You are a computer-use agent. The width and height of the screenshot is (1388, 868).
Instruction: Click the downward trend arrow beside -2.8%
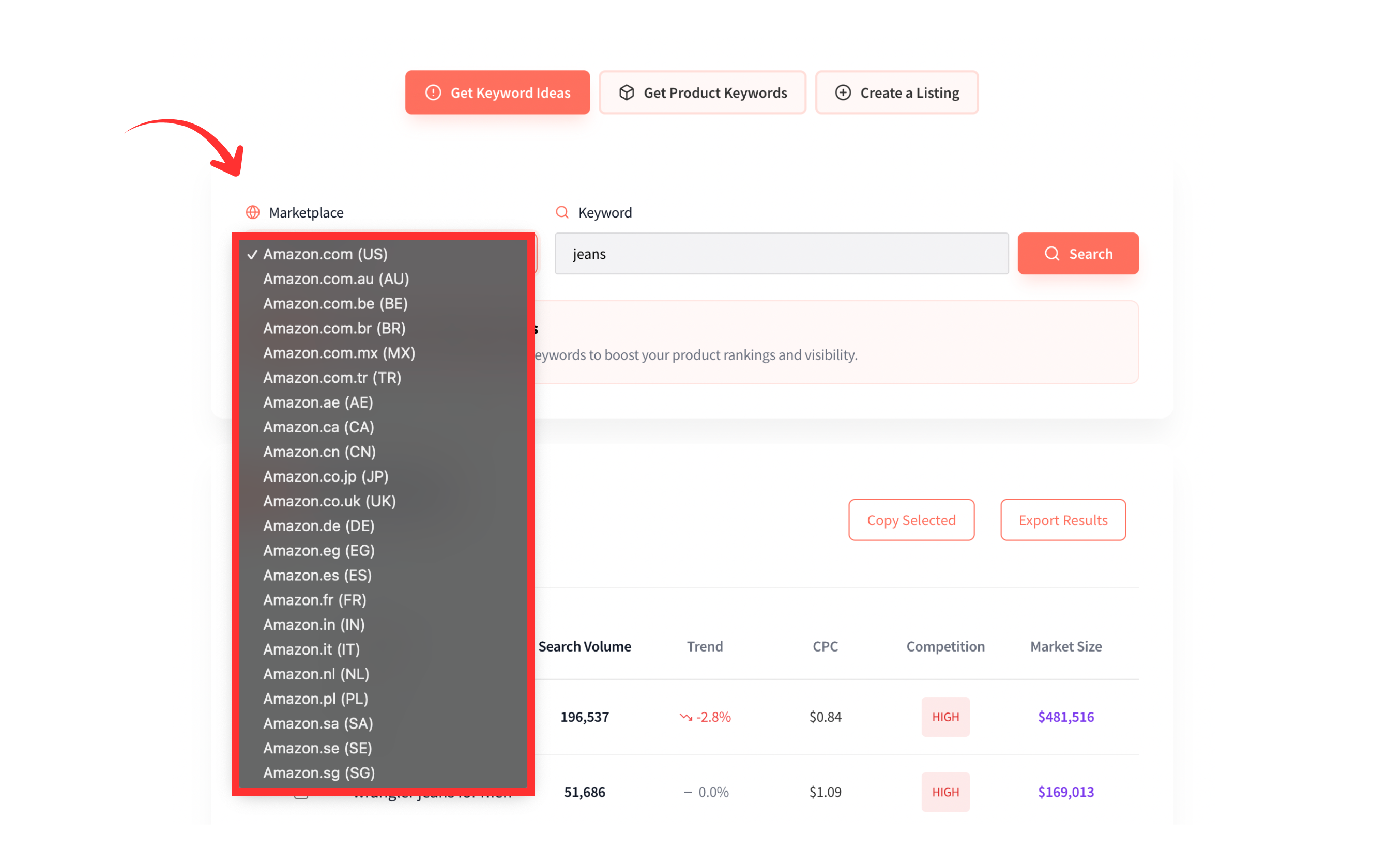tap(685, 717)
